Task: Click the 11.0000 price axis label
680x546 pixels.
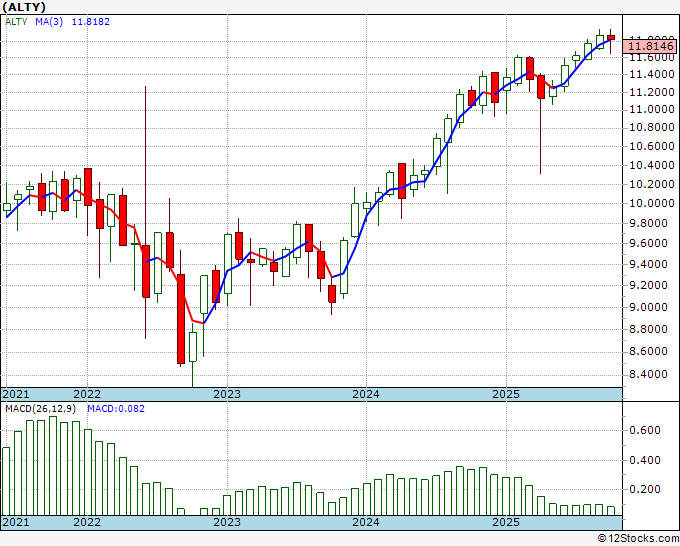Action: [x=652, y=110]
